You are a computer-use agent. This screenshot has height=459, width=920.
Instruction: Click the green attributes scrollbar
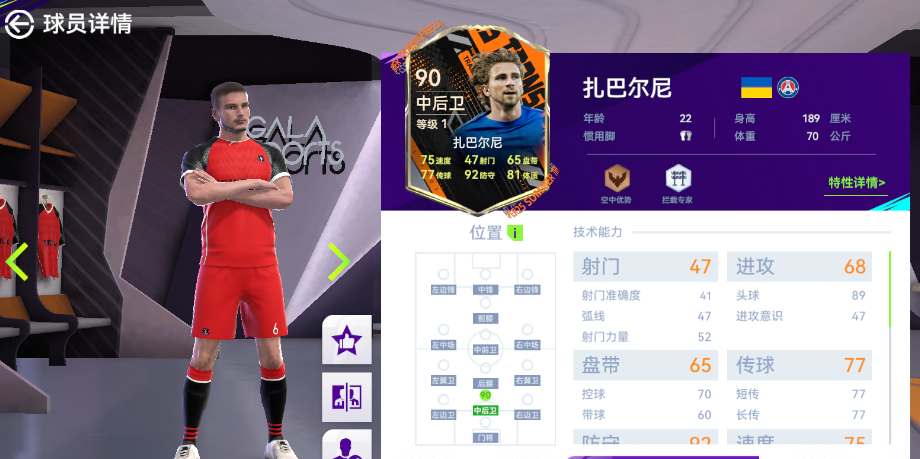(x=890, y=289)
